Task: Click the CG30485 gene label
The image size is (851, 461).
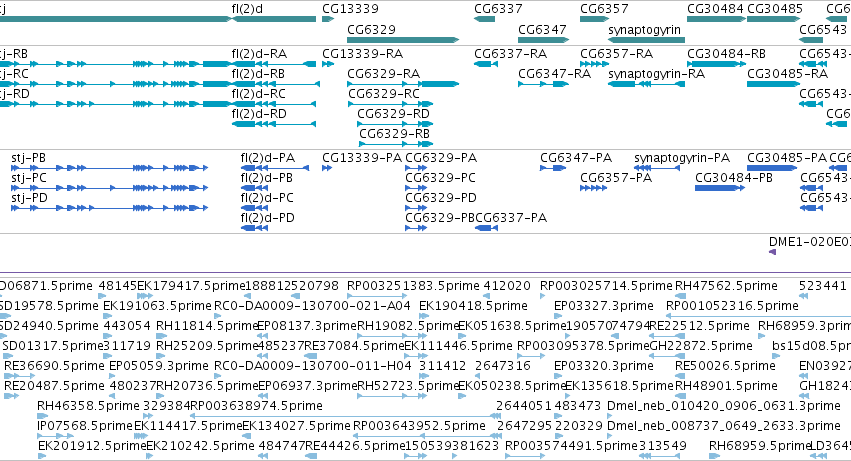Action: tap(775, 9)
